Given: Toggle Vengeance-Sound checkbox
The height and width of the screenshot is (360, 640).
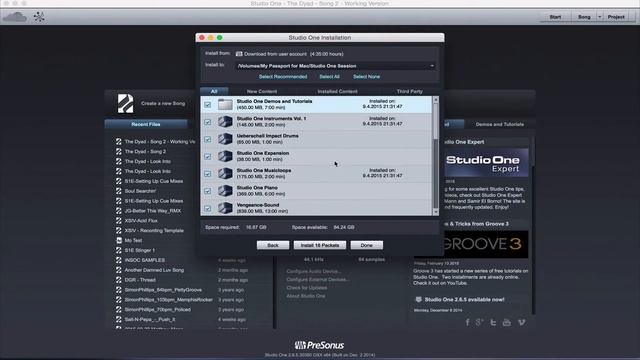Looking at the screenshot, I should pyautogui.click(x=208, y=209).
